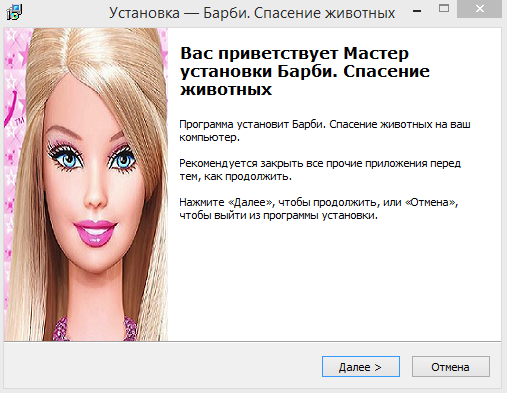Click the Далее > button
Viewport: 507px width, 393px height.
(361, 367)
